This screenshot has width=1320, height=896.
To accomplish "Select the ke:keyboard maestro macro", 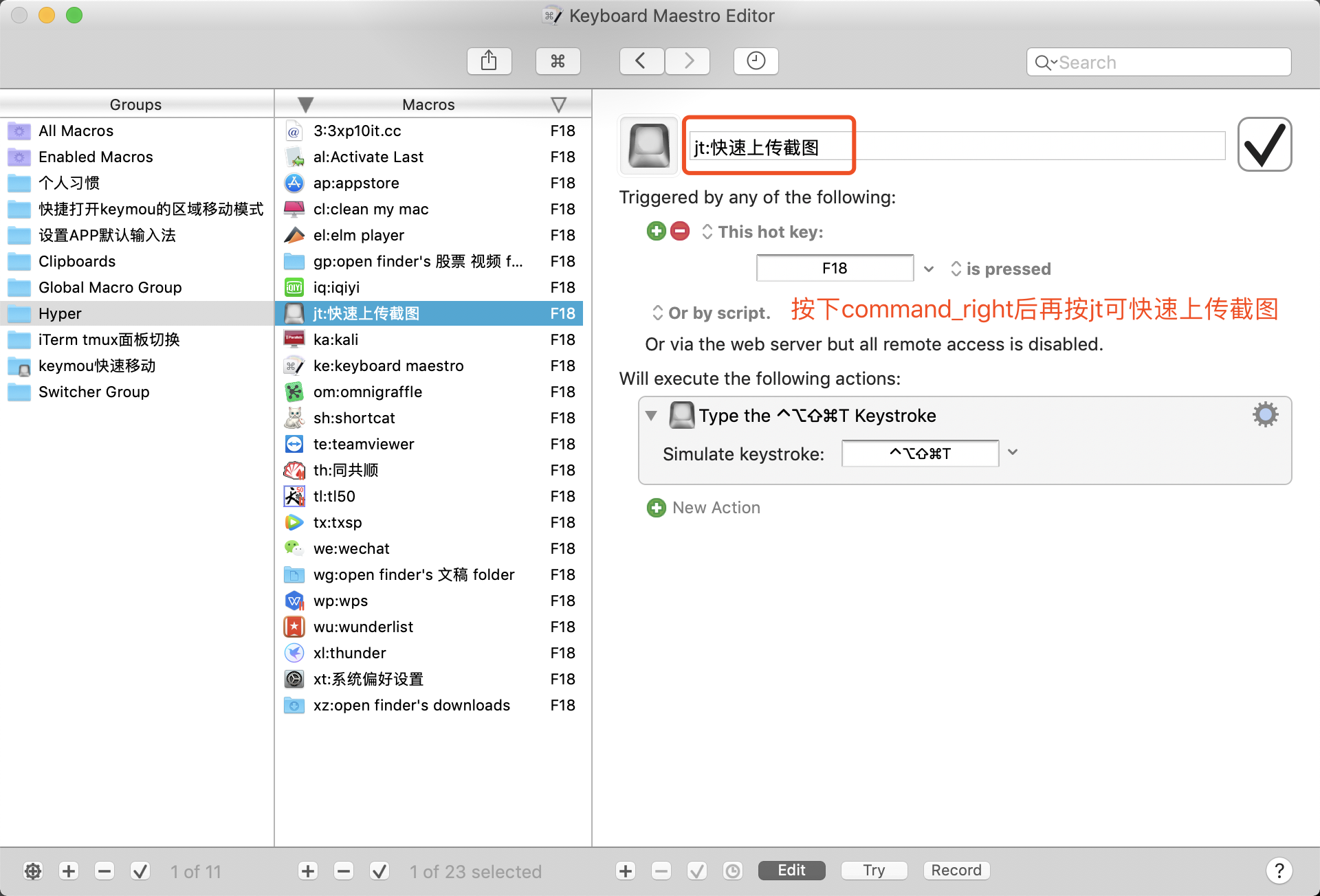I will pyautogui.click(x=388, y=366).
